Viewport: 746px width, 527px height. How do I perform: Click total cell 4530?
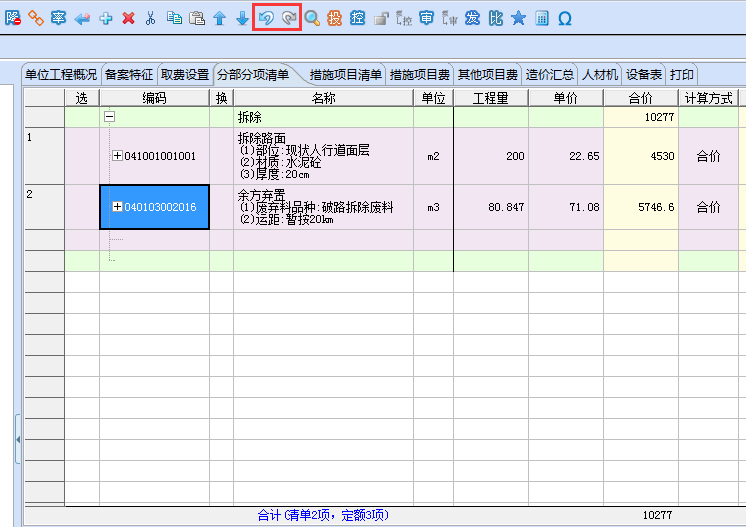[640, 156]
